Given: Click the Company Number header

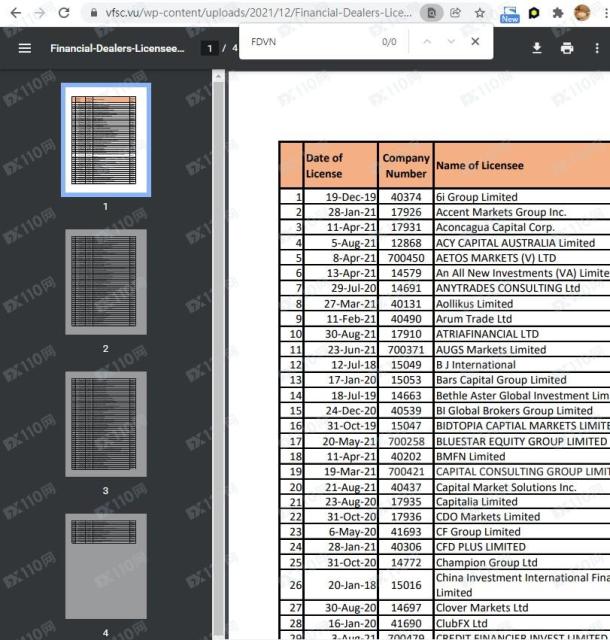Looking at the screenshot, I should click(x=406, y=166).
